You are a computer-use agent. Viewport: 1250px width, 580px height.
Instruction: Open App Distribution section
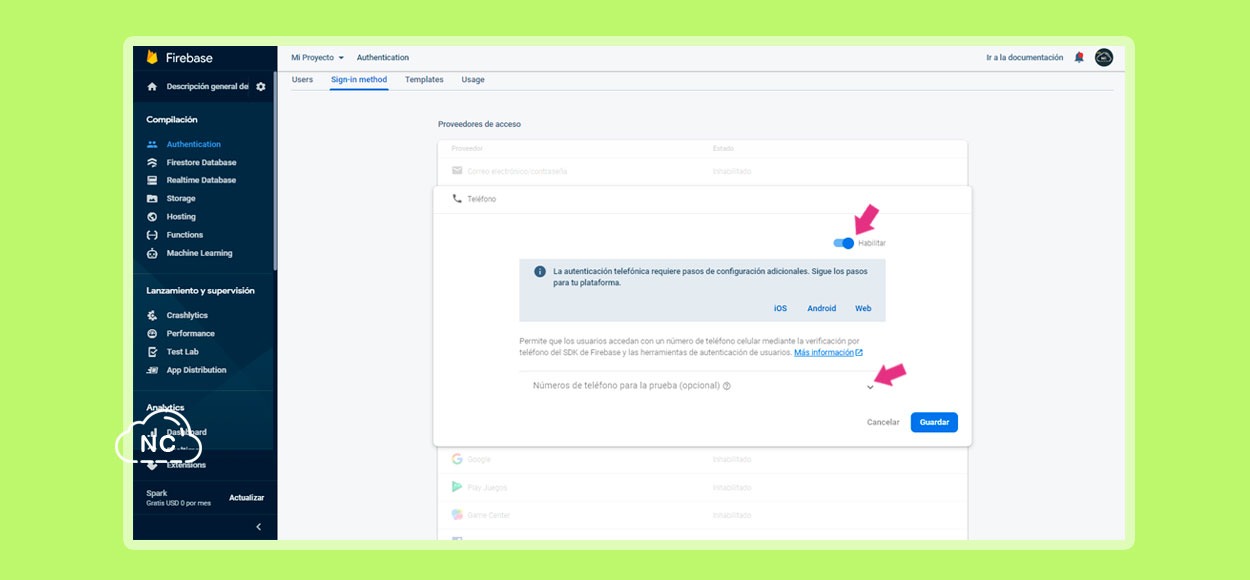[196, 370]
